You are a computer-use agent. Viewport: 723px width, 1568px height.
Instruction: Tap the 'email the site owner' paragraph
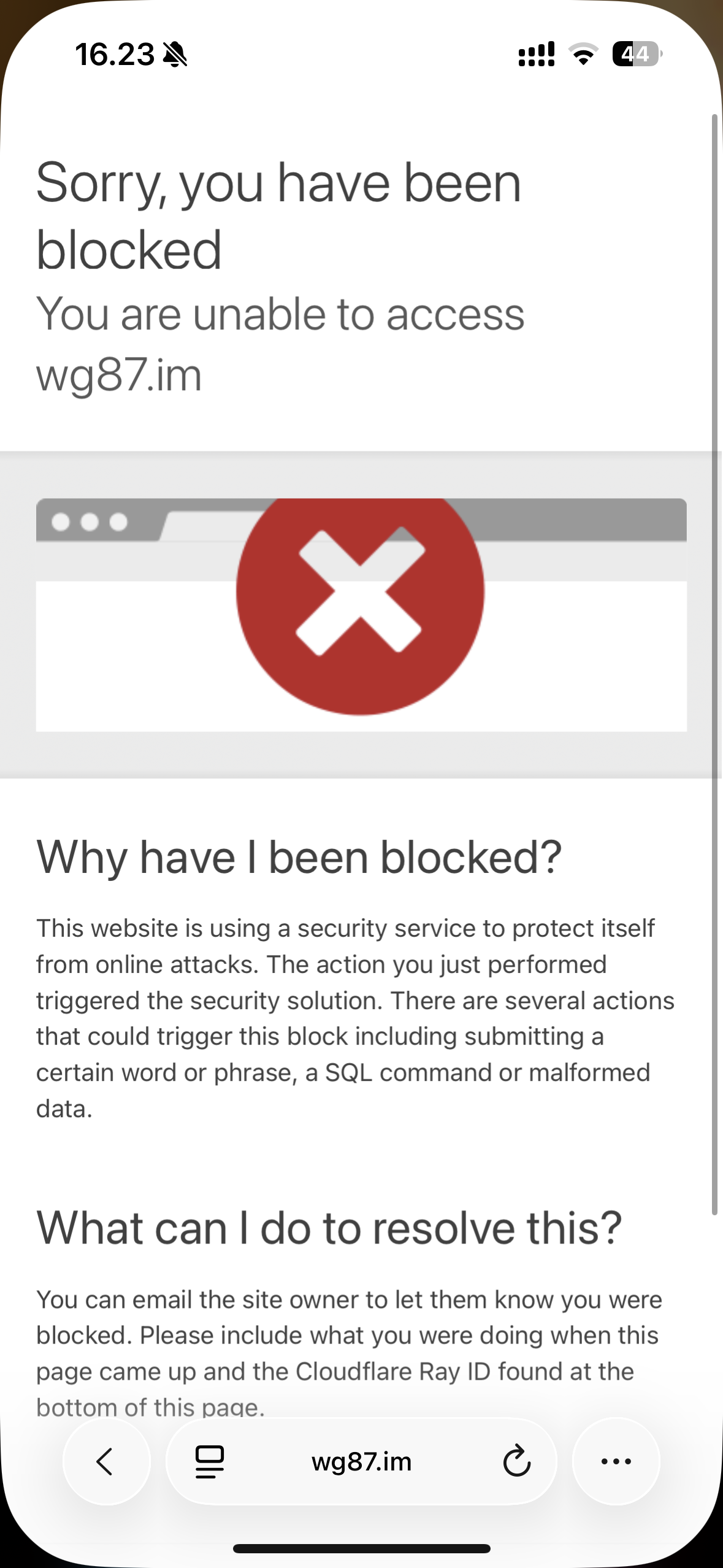pyautogui.click(x=350, y=1353)
